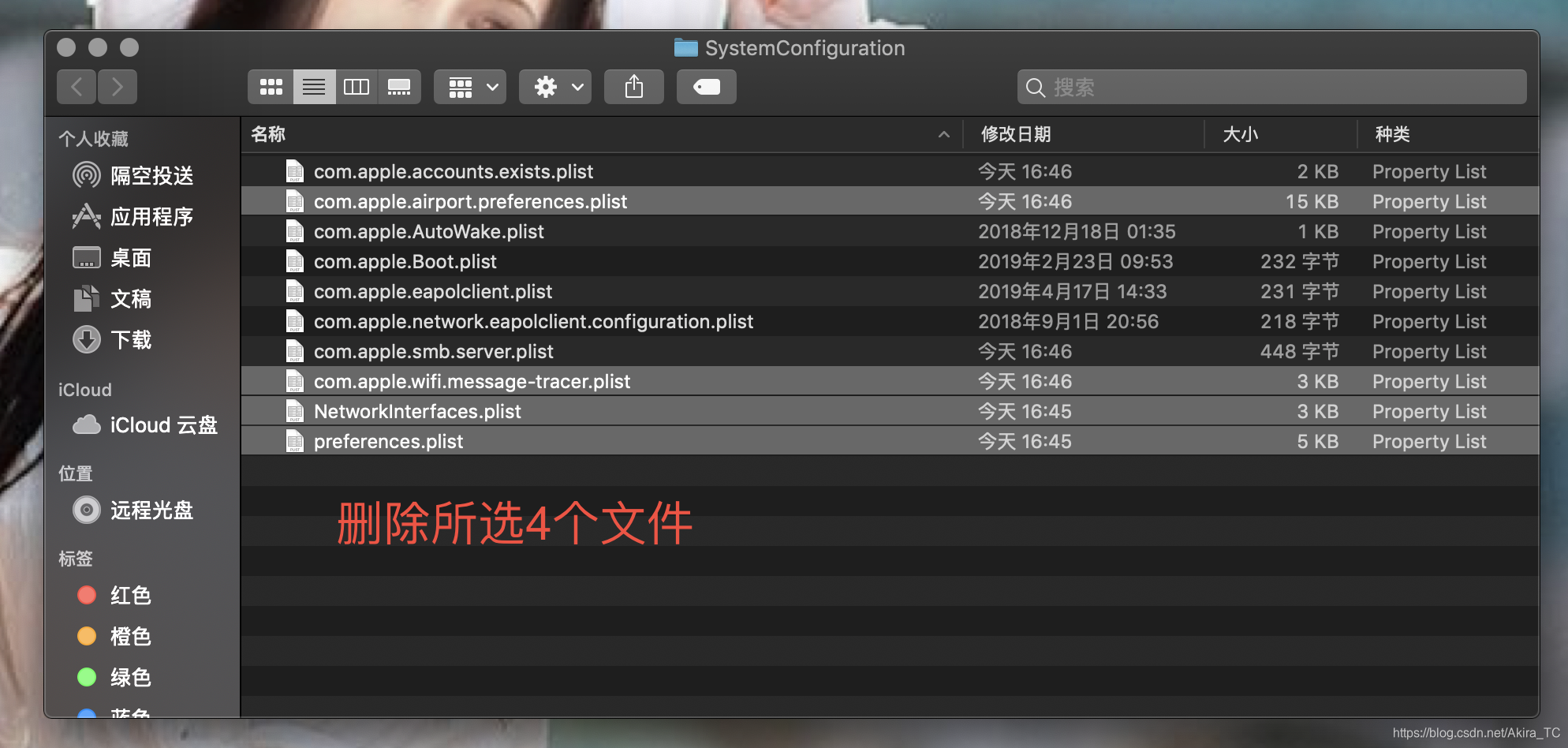Click file icon of preferences.plist

294,441
